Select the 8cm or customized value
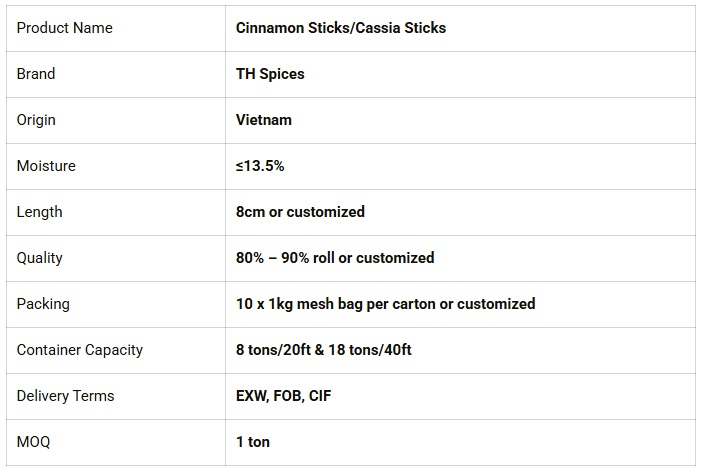 coord(300,212)
